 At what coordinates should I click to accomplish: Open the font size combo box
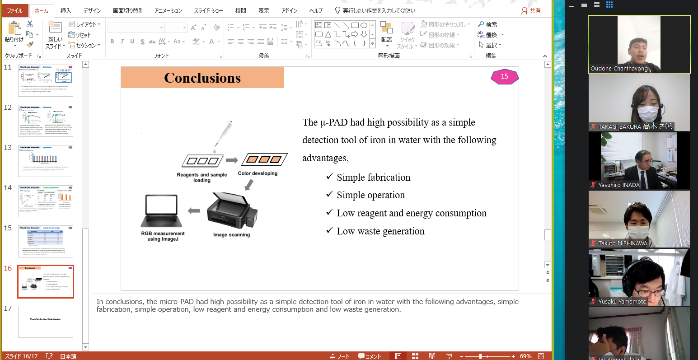(176, 28)
